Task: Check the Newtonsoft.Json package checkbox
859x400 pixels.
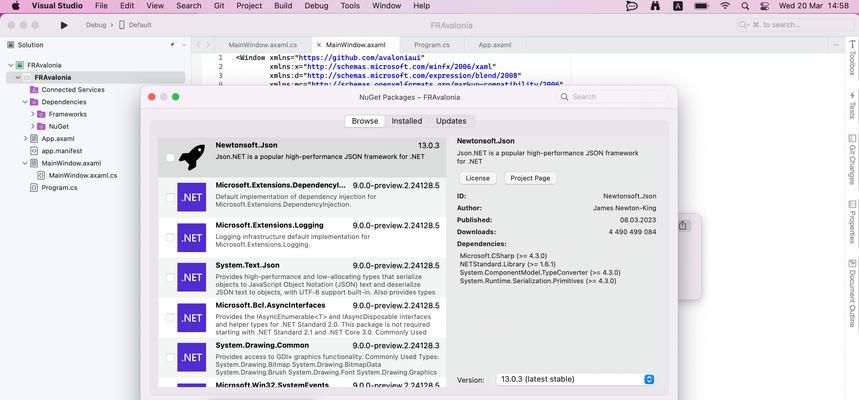Action: pos(170,157)
